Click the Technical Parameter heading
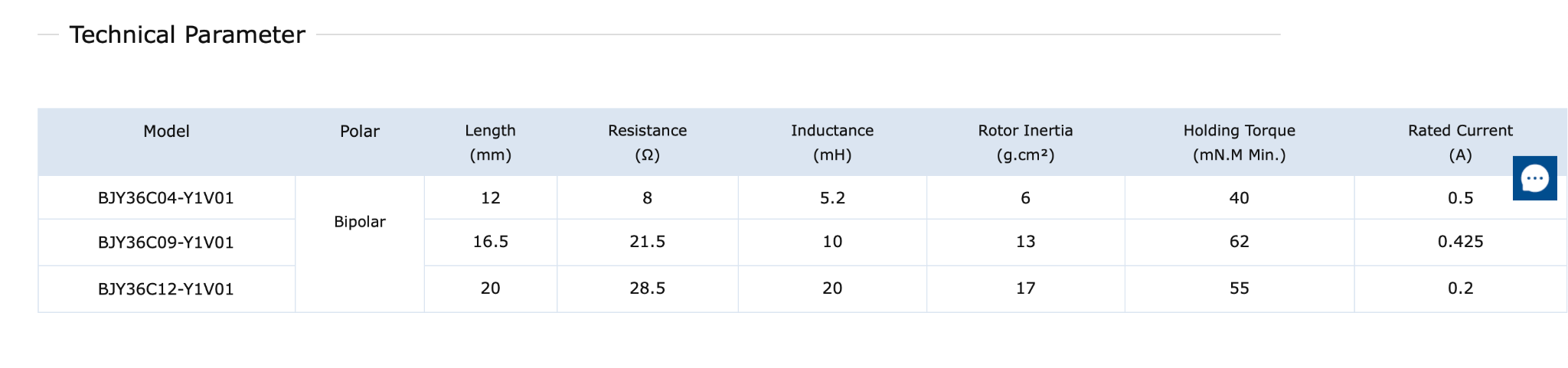 187,35
